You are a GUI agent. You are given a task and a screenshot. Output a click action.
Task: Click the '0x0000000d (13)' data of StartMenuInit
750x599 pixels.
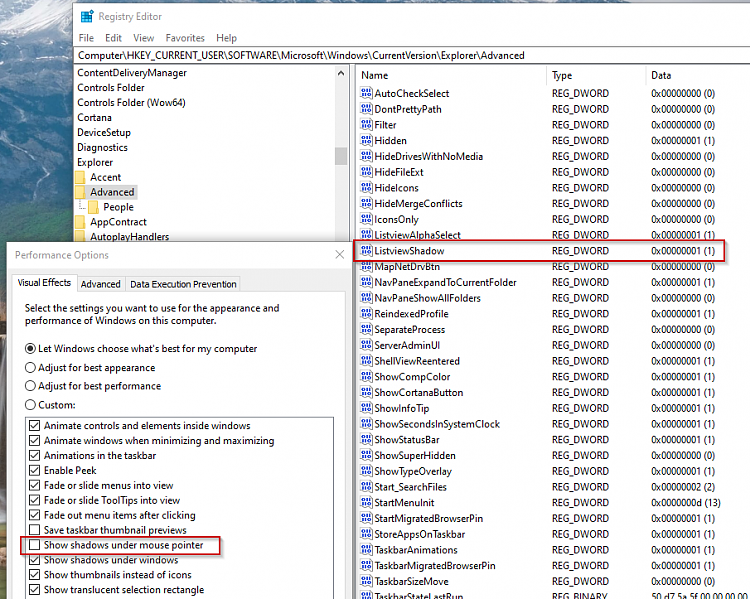click(685, 502)
